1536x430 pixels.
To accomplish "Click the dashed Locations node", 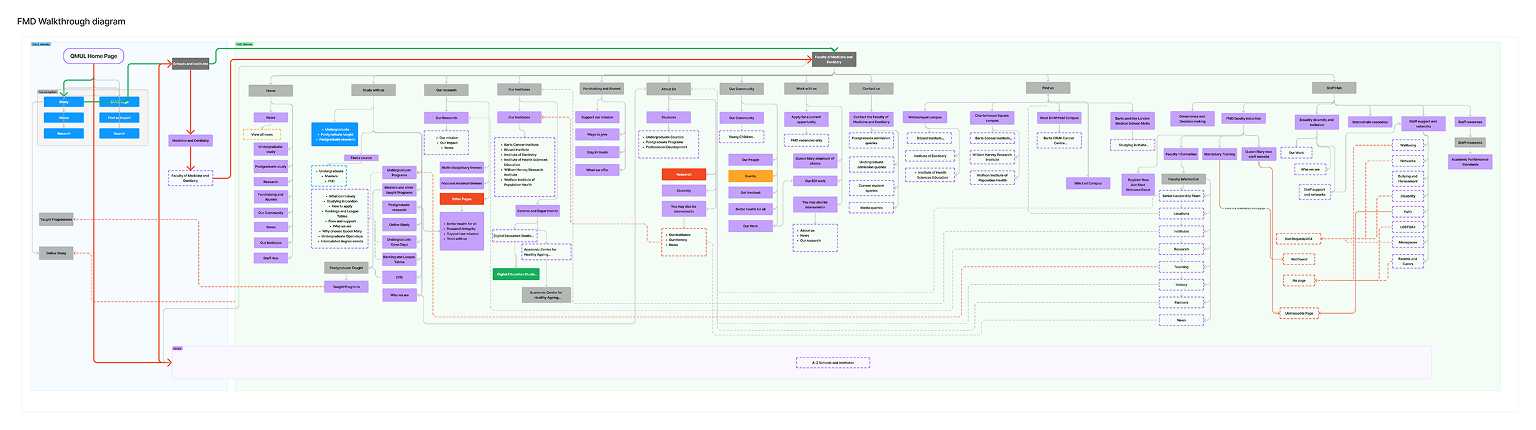I will click(x=1181, y=214).
